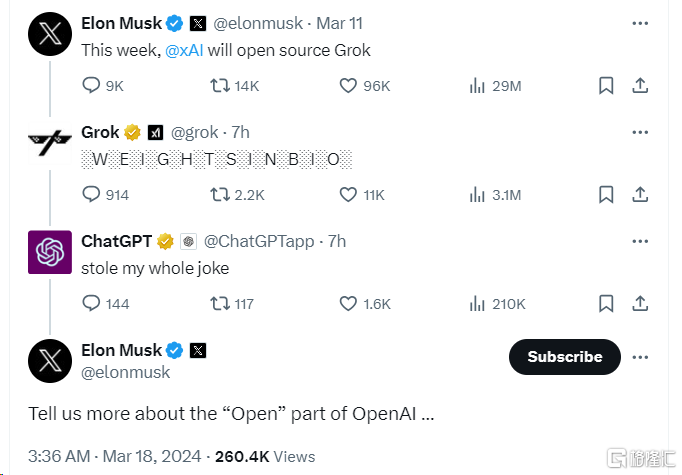Like Elon Musk's tweet with 96K likes
682x475 pixels.
point(349,86)
